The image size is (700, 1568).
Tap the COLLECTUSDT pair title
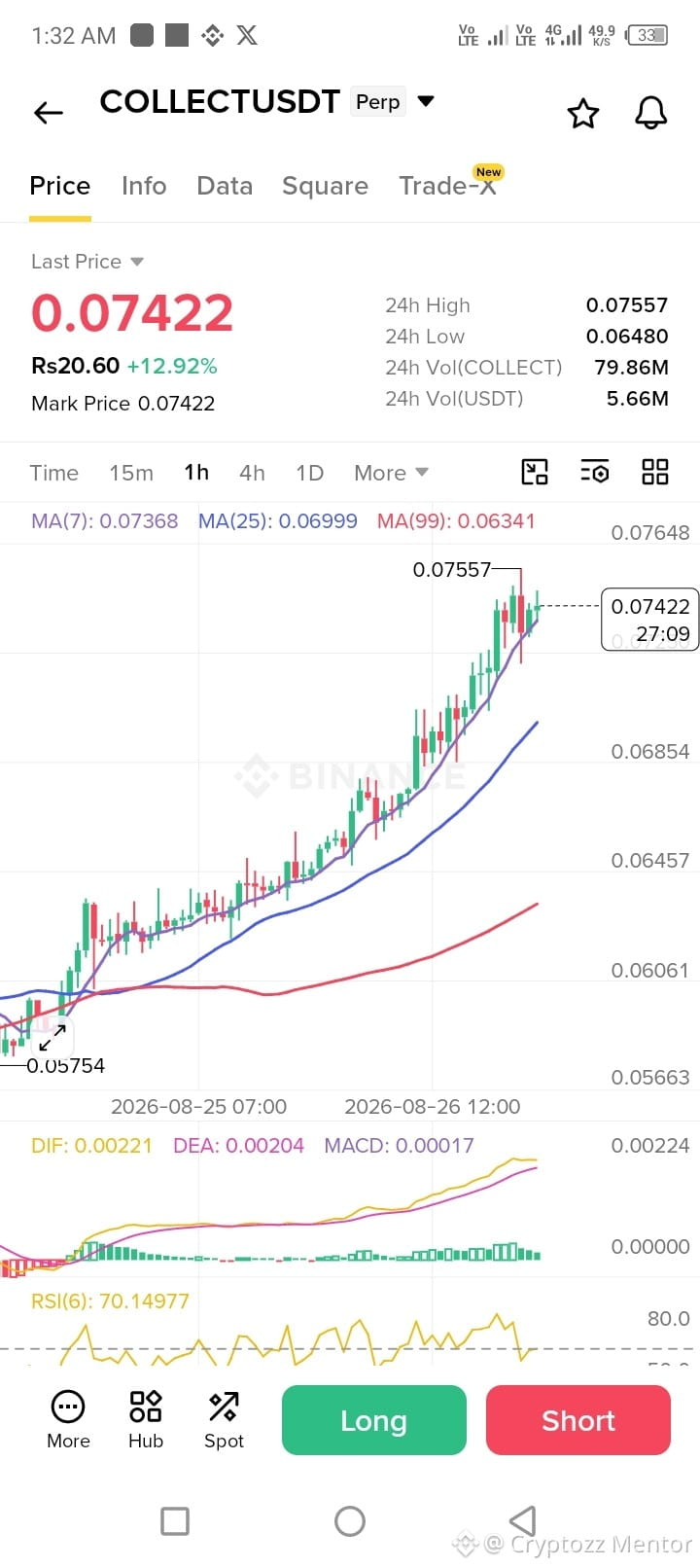point(220,101)
